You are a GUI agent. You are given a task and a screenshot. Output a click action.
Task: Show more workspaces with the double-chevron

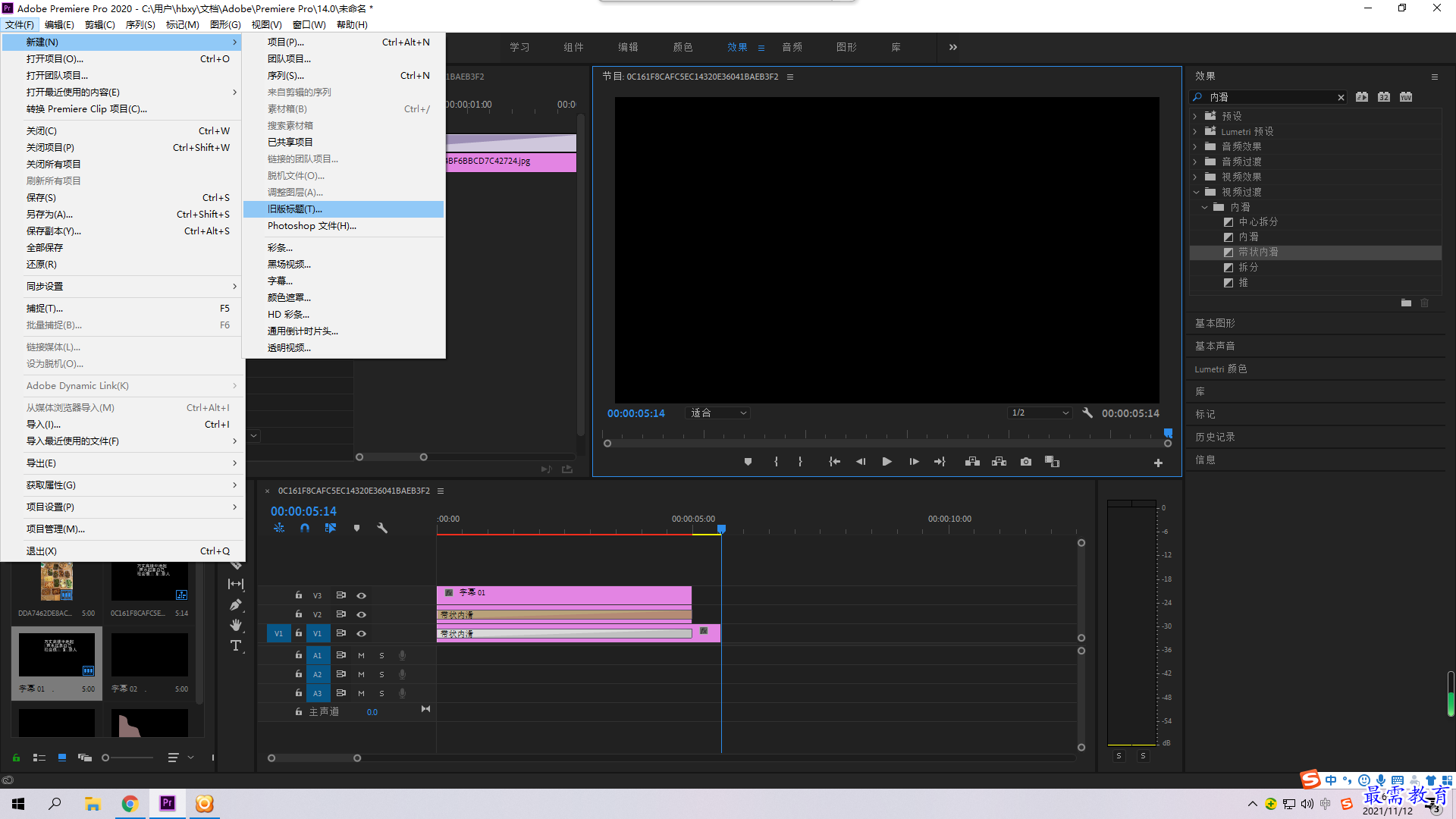tap(953, 47)
